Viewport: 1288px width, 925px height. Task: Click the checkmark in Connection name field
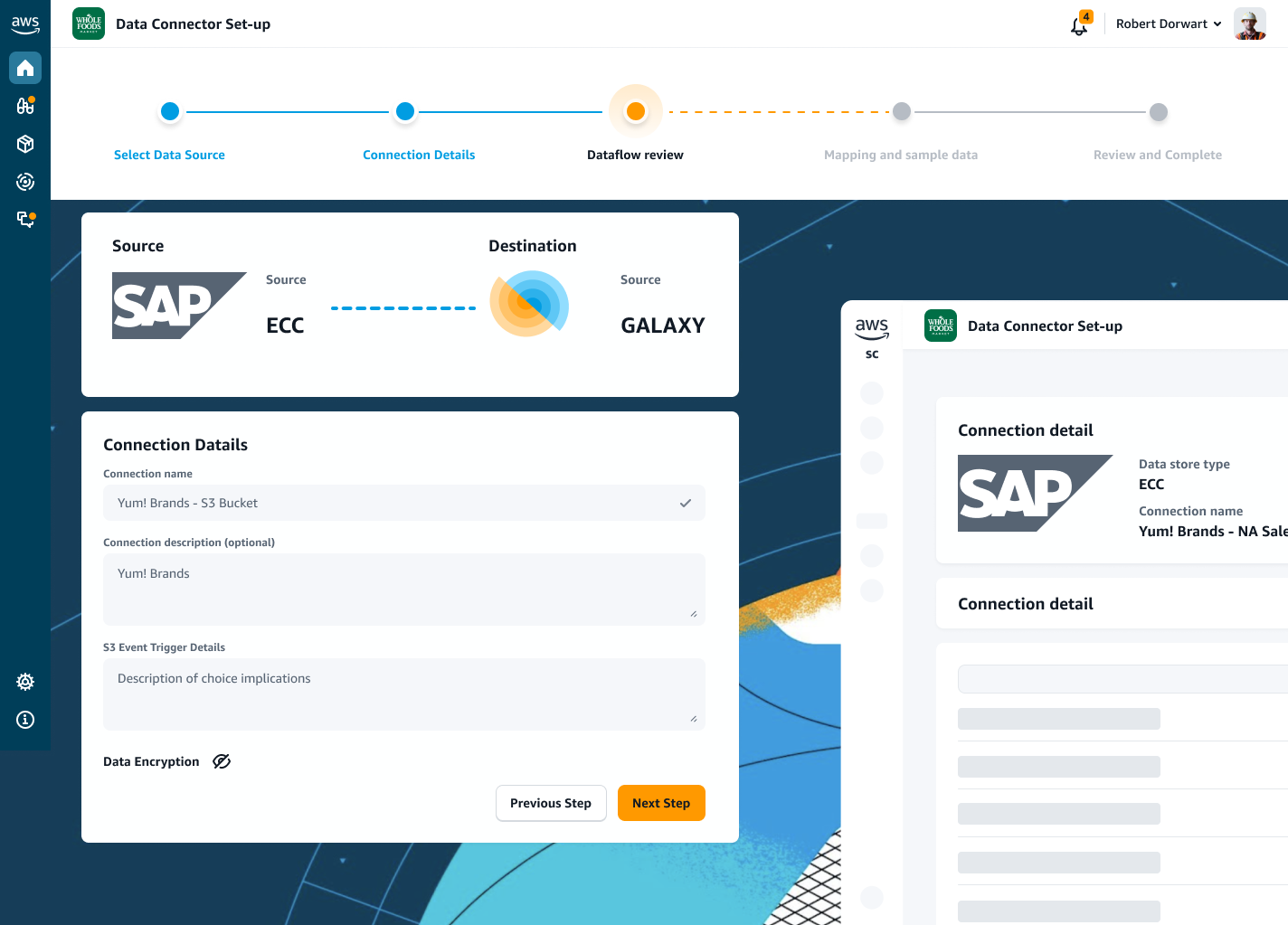(x=686, y=503)
